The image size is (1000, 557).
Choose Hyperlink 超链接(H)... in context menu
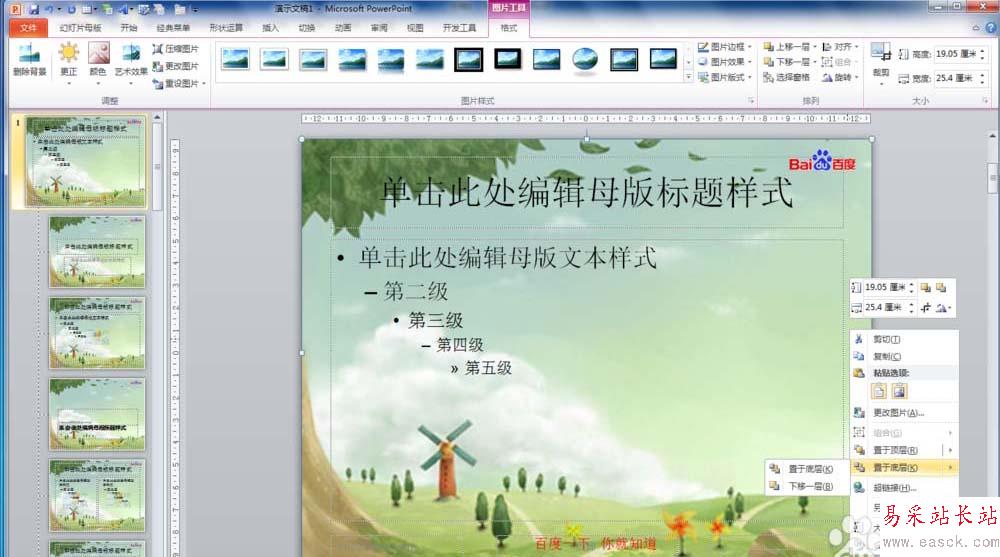pyautogui.click(x=904, y=487)
